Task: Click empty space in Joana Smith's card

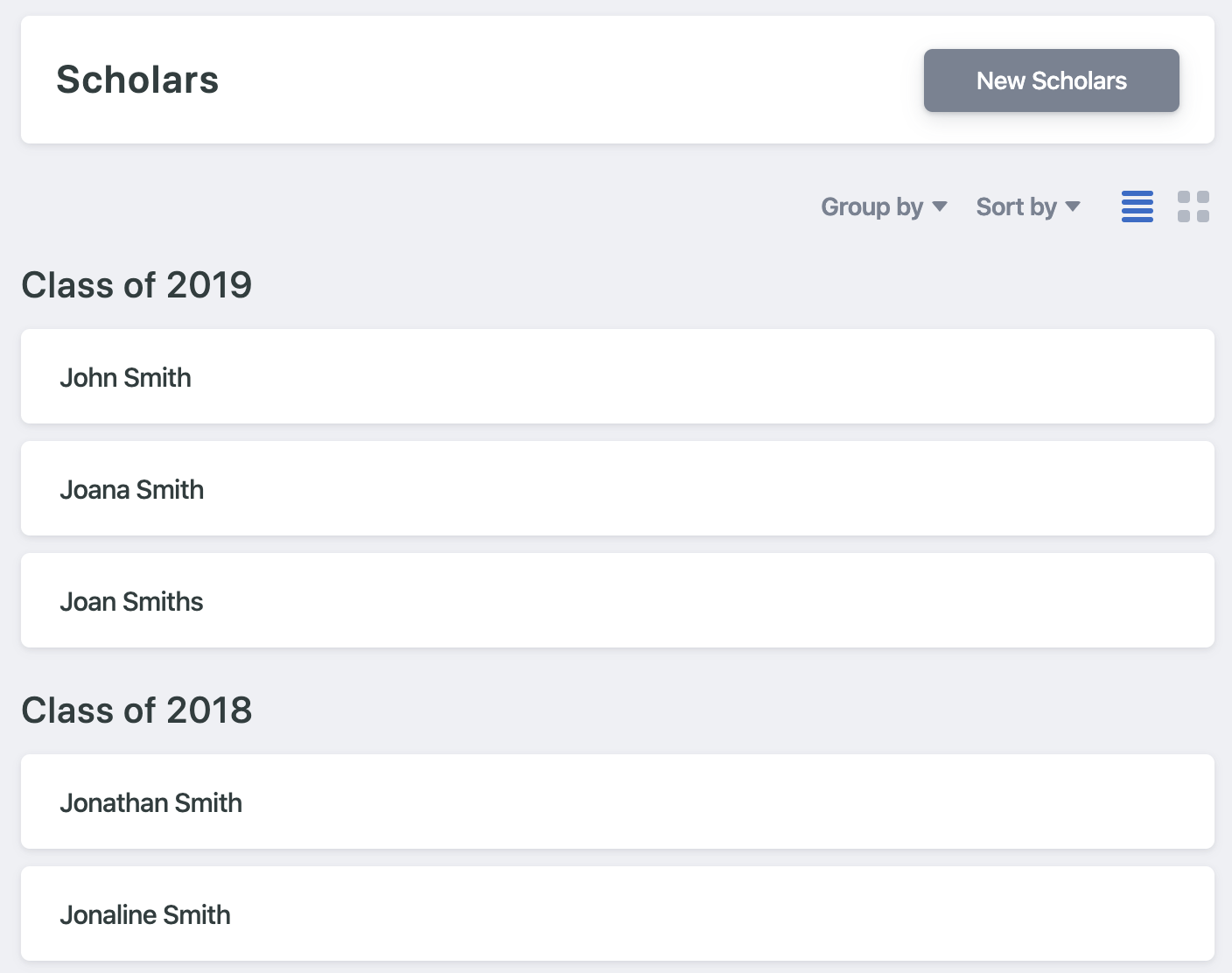Action: coord(700,489)
